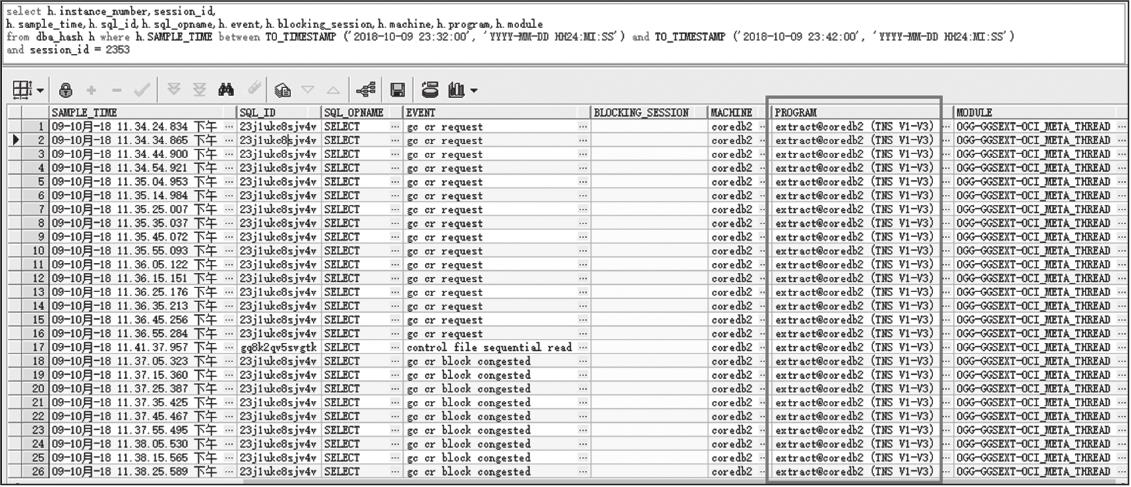Click the lock icon to edit data
The width and height of the screenshot is (1131, 487).
pyautogui.click(x=66, y=90)
